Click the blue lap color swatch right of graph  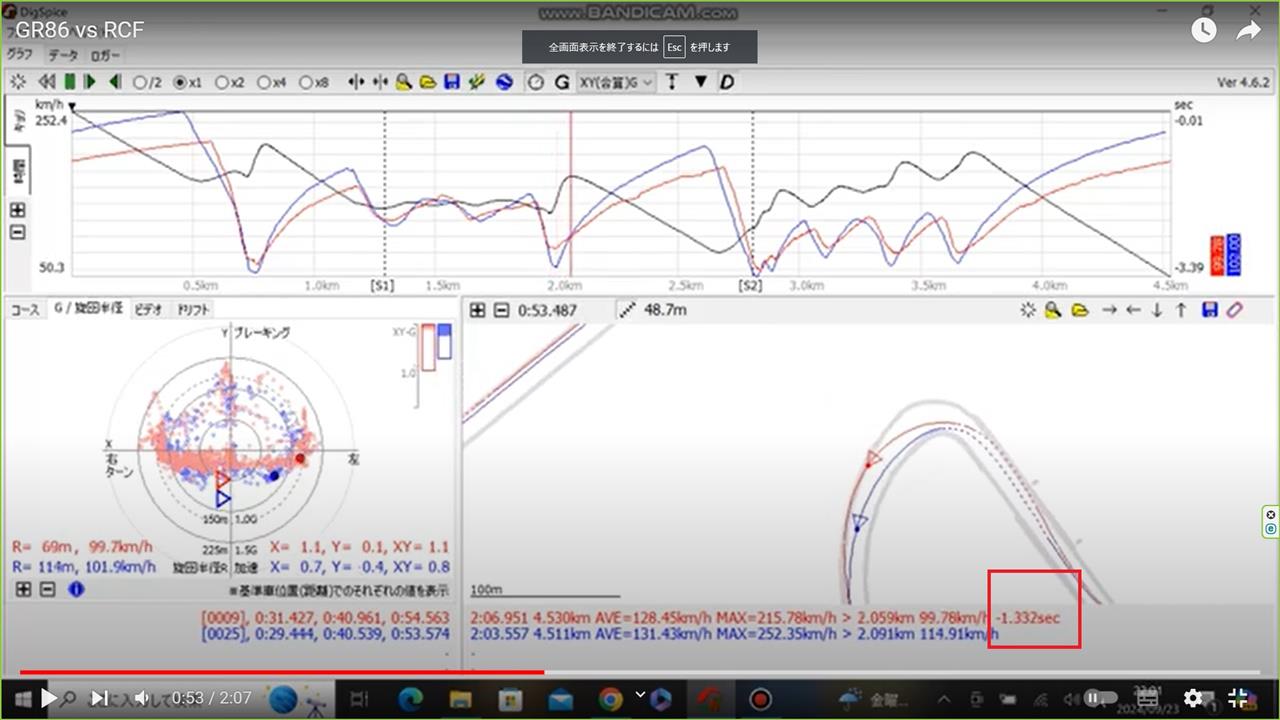click(x=1233, y=254)
